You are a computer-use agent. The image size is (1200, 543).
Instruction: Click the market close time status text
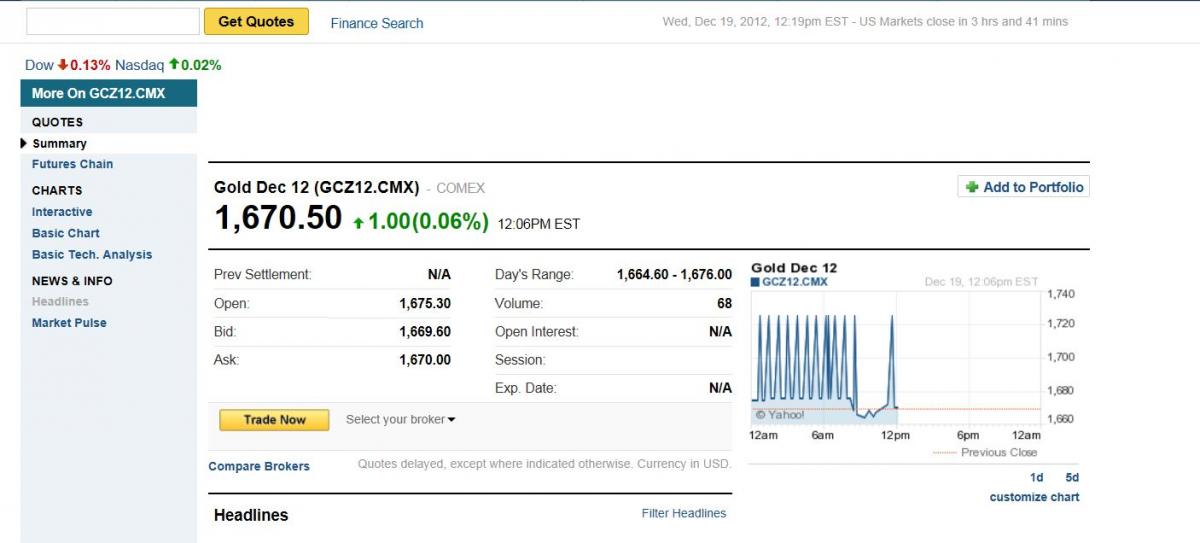[865, 22]
